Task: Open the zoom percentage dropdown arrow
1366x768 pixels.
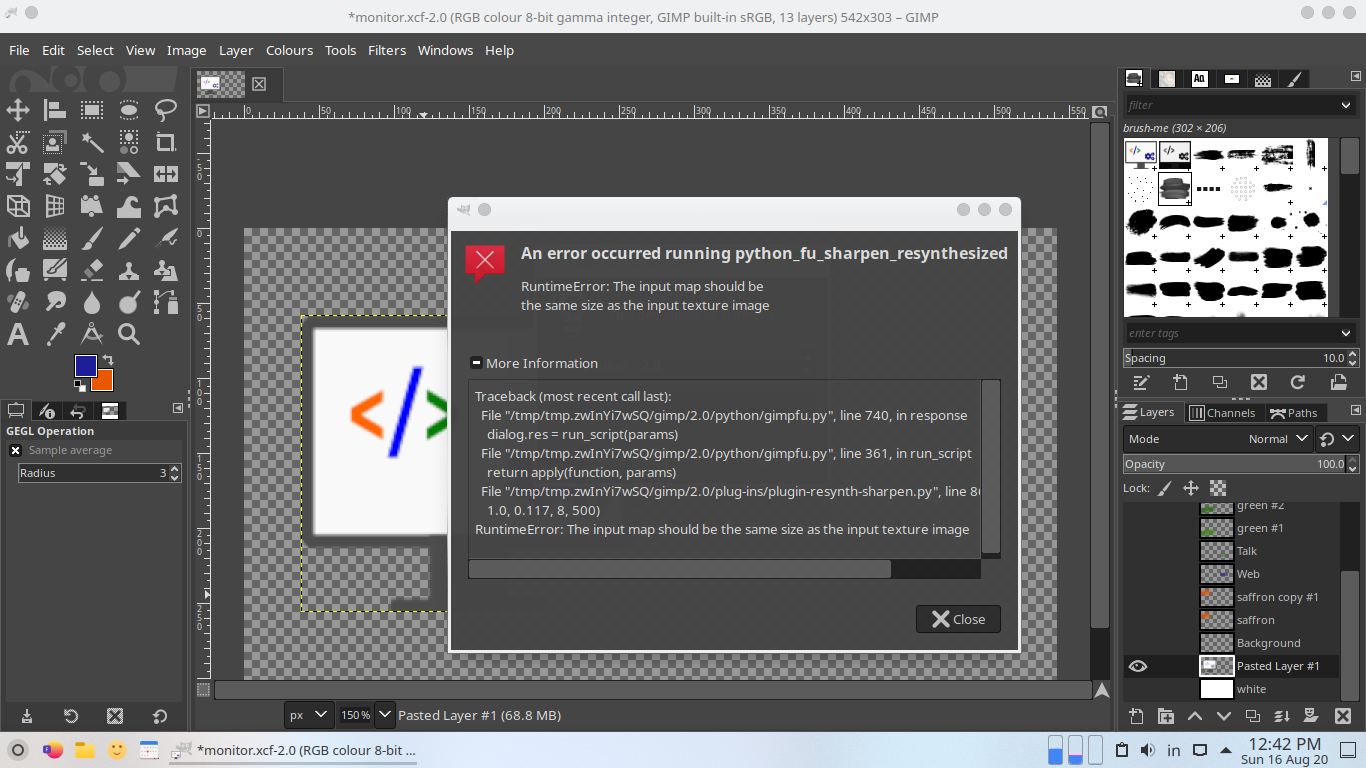Action: pyautogui.click(x=386, y=715)
